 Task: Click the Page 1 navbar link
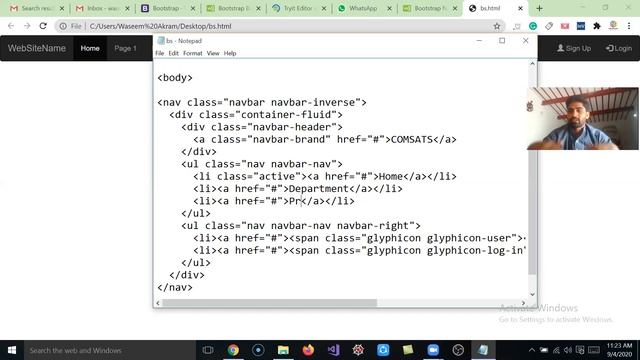(x=125, y=48)
